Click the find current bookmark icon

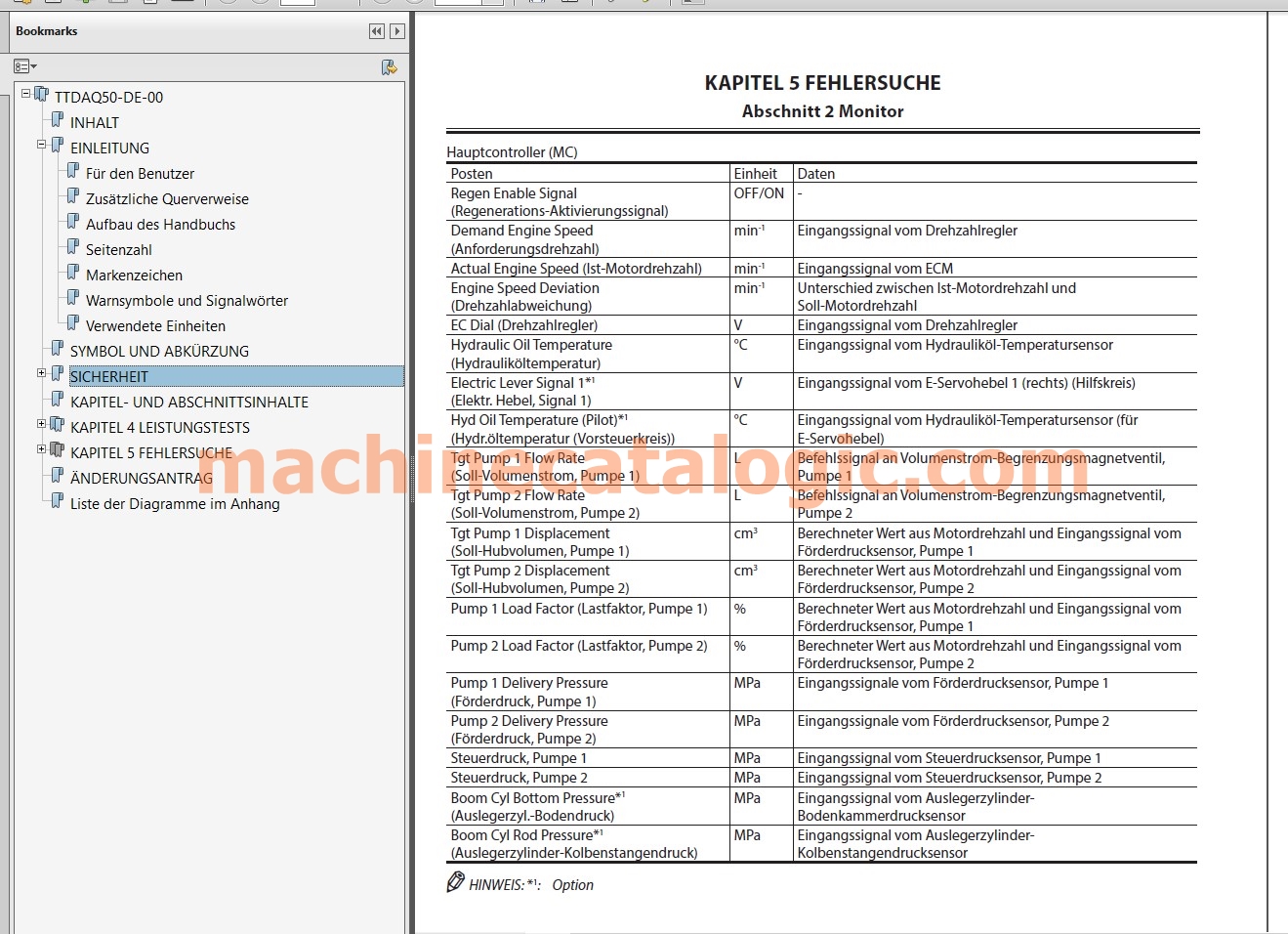point(389,67)
